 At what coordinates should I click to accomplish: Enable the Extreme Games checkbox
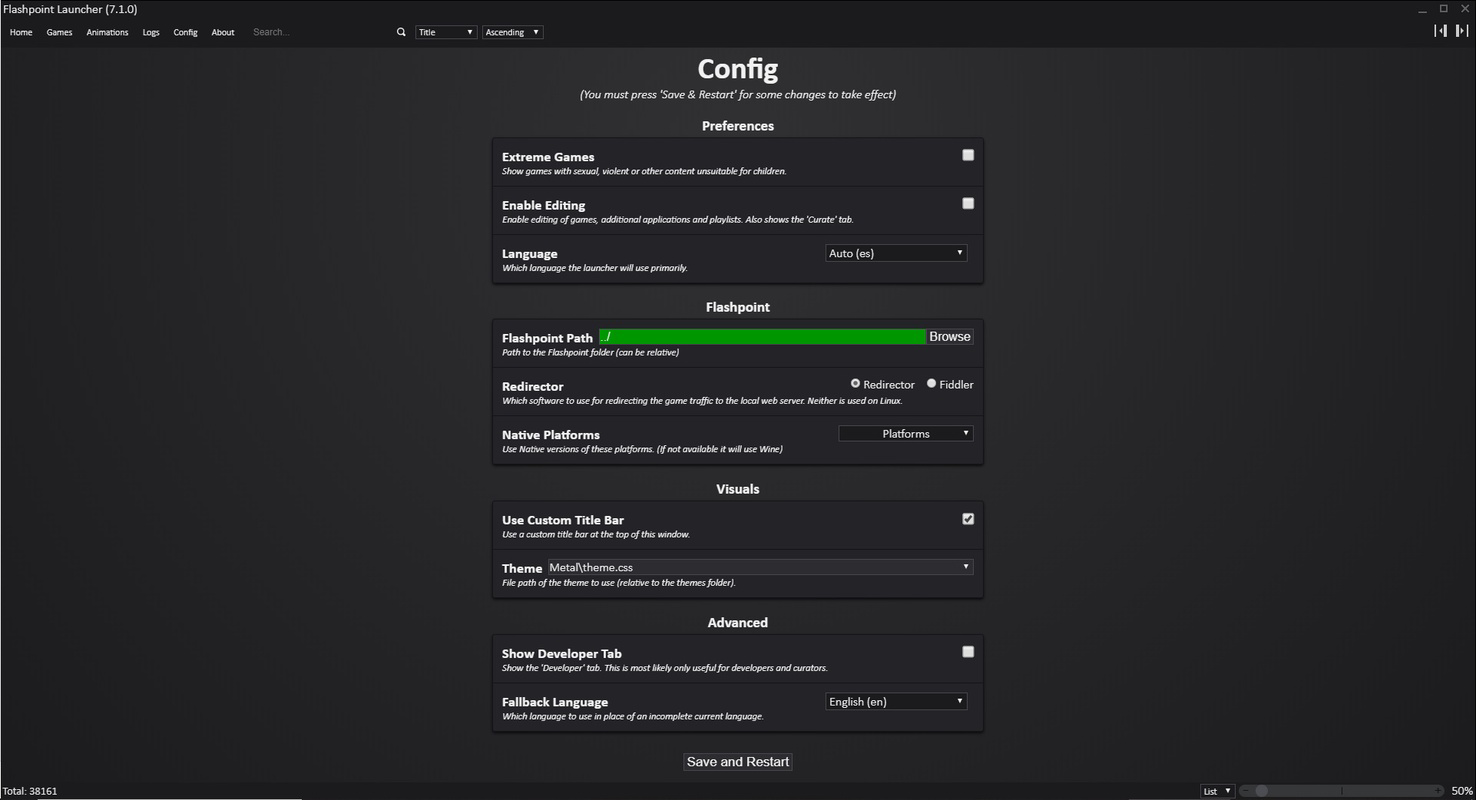[968, 155]
